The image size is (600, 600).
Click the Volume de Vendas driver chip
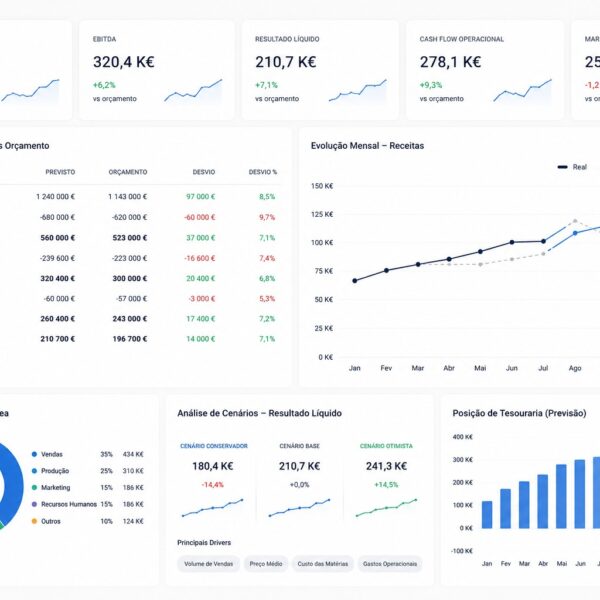(x=209, y=564)
